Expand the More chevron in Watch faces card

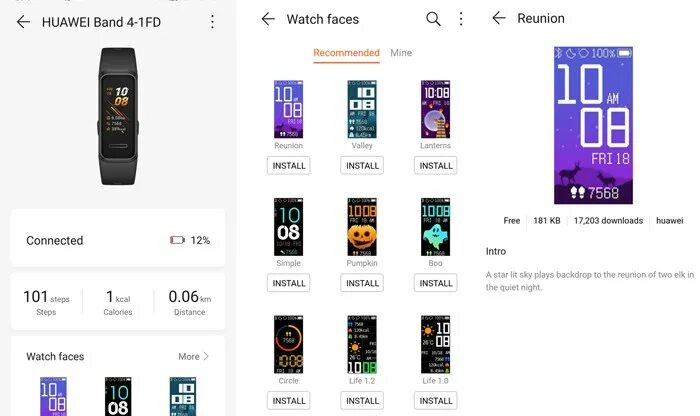point(206,356)
